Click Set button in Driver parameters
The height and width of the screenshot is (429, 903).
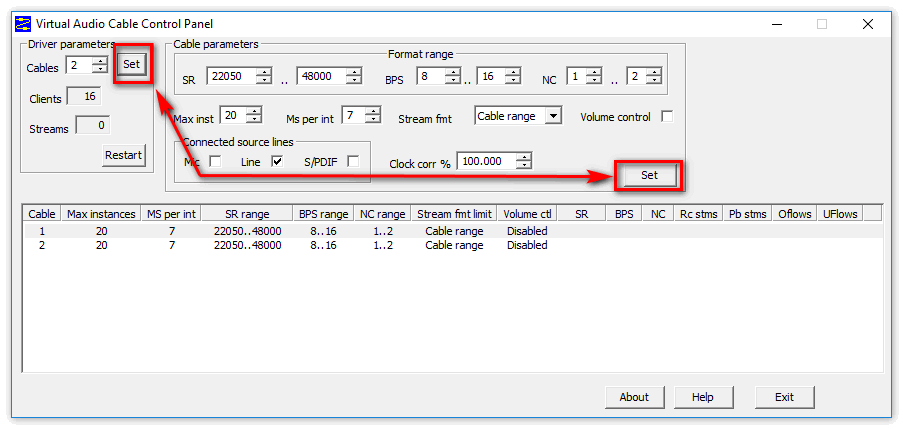click(132, 64)
